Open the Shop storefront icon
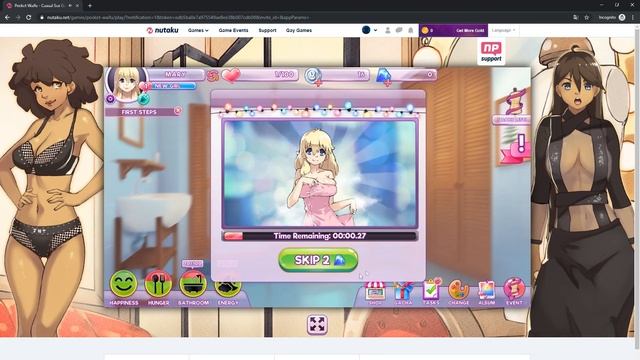This screenshot has width=640, height=360. click(375, 292)
